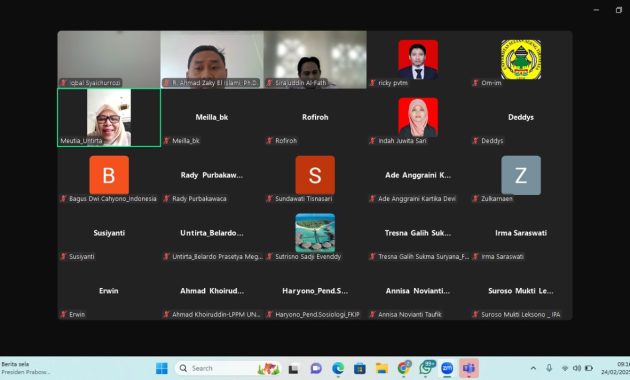Select R. Ahmad Zaky El Islami's video tile
The width and height of the screenshot is (630, 380).
[x=212, y=59]
